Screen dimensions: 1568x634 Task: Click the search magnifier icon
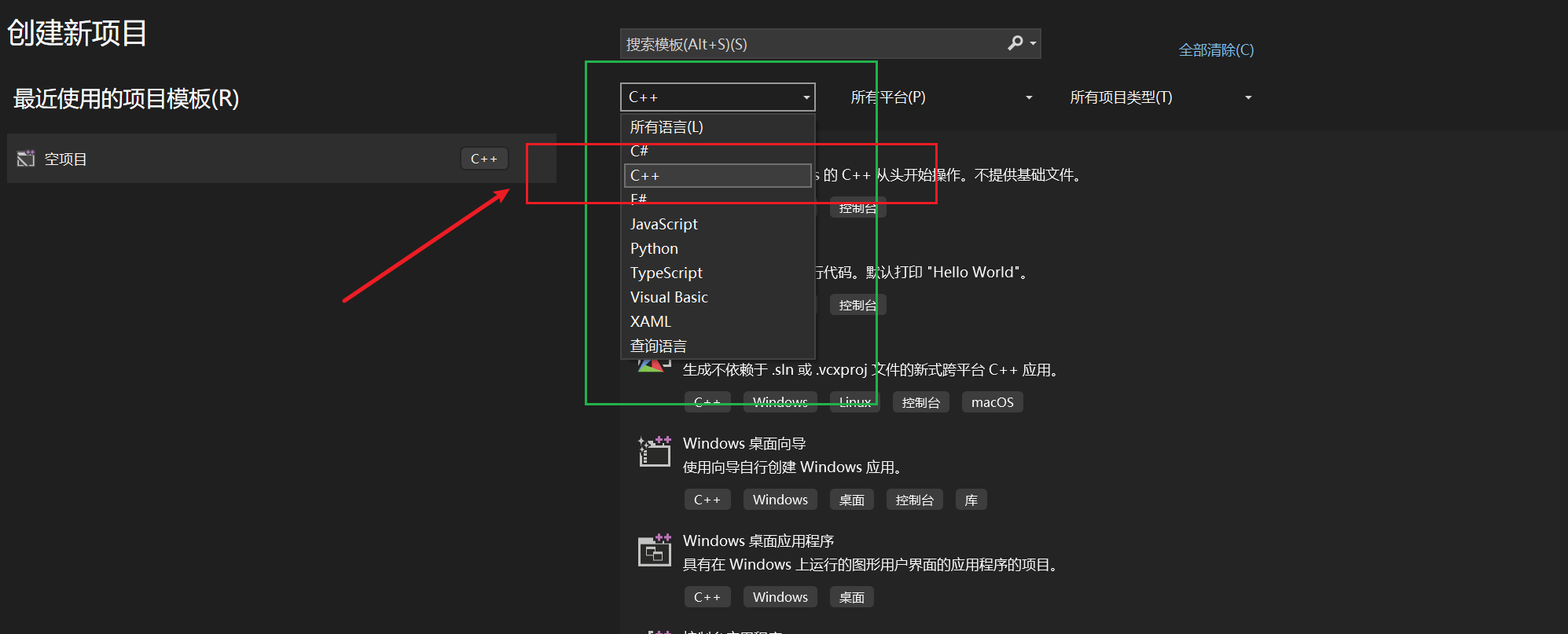[x=1015, y=43]
